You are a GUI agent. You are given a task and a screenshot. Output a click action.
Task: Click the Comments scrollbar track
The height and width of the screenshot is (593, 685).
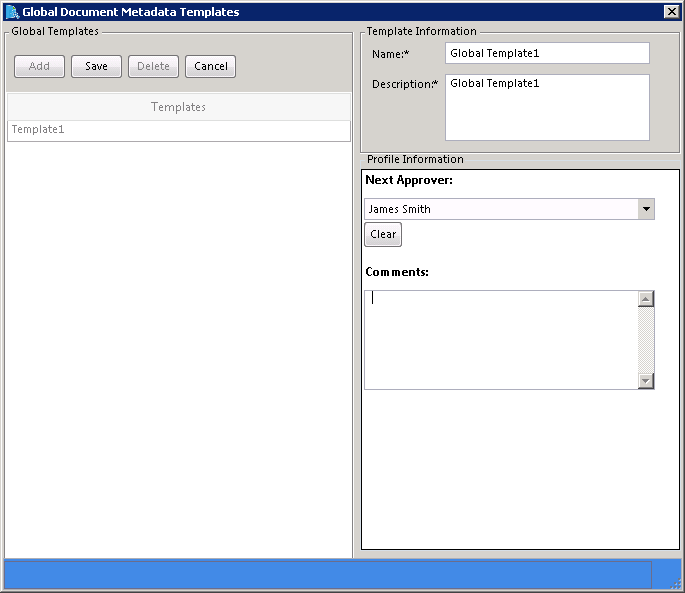646,340
